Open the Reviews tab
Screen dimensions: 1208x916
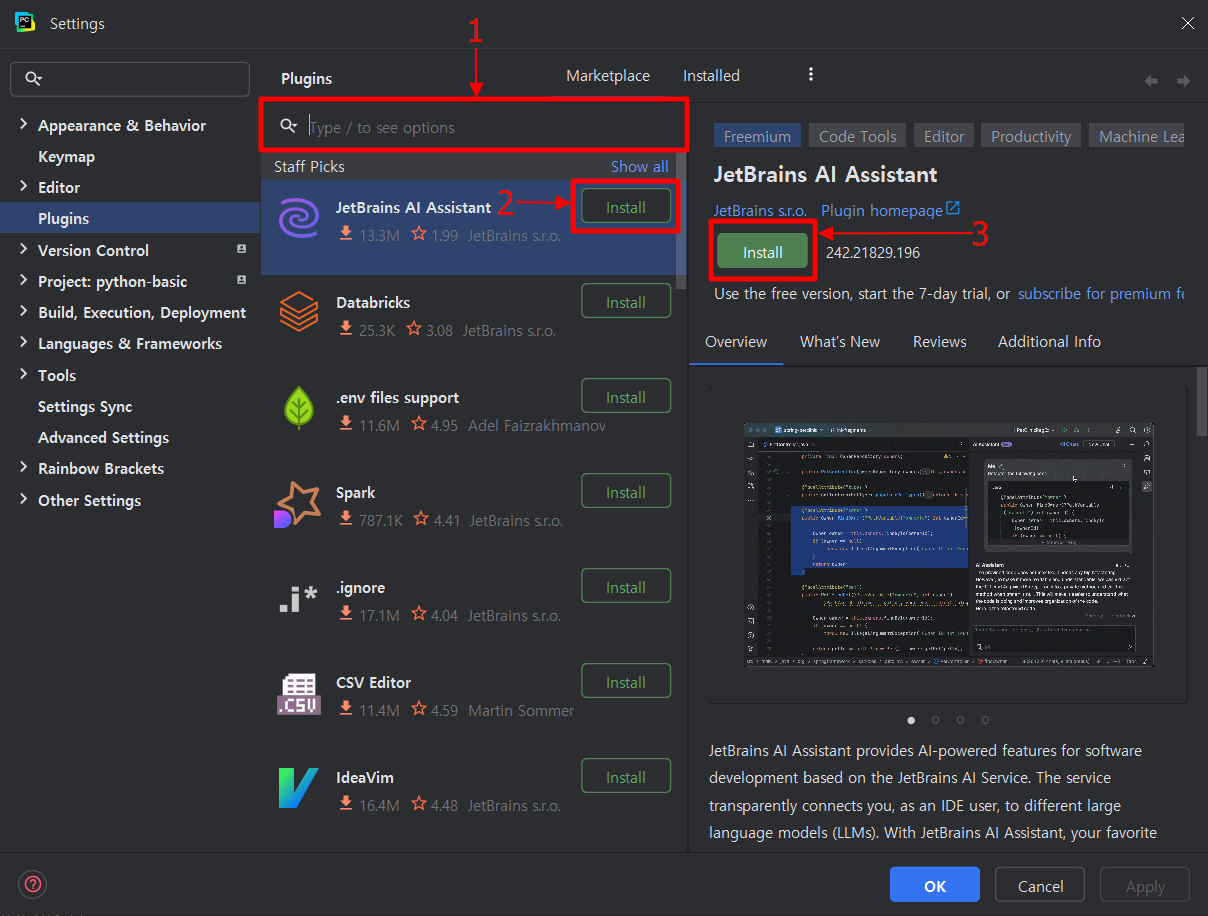(x=940, y=342)
